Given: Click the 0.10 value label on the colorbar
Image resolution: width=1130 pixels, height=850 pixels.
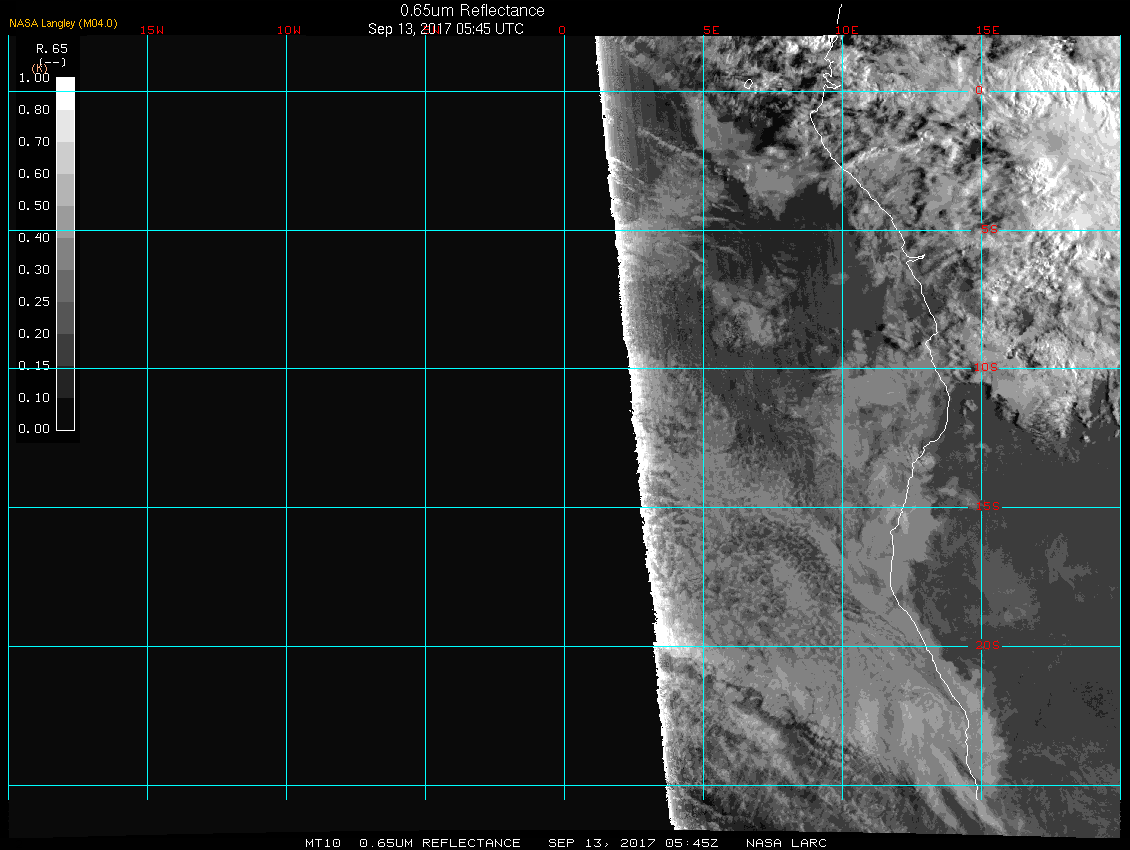Looking at the screenshot, I should [34, 398].
